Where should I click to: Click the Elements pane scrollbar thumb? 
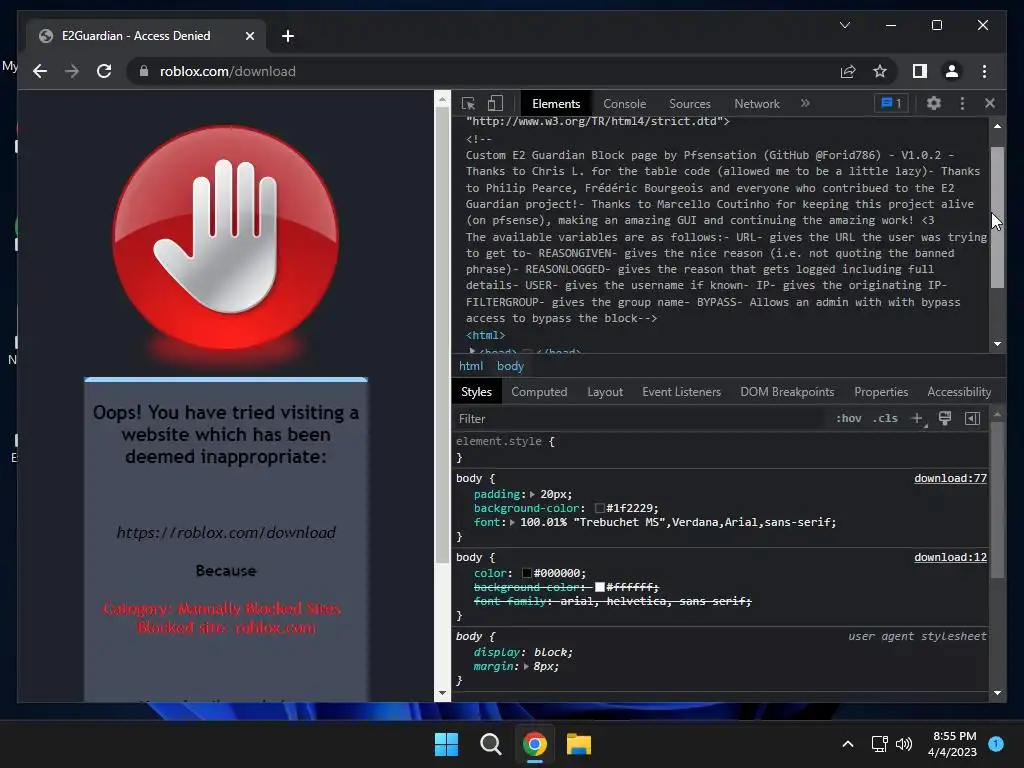coord(997,217)
